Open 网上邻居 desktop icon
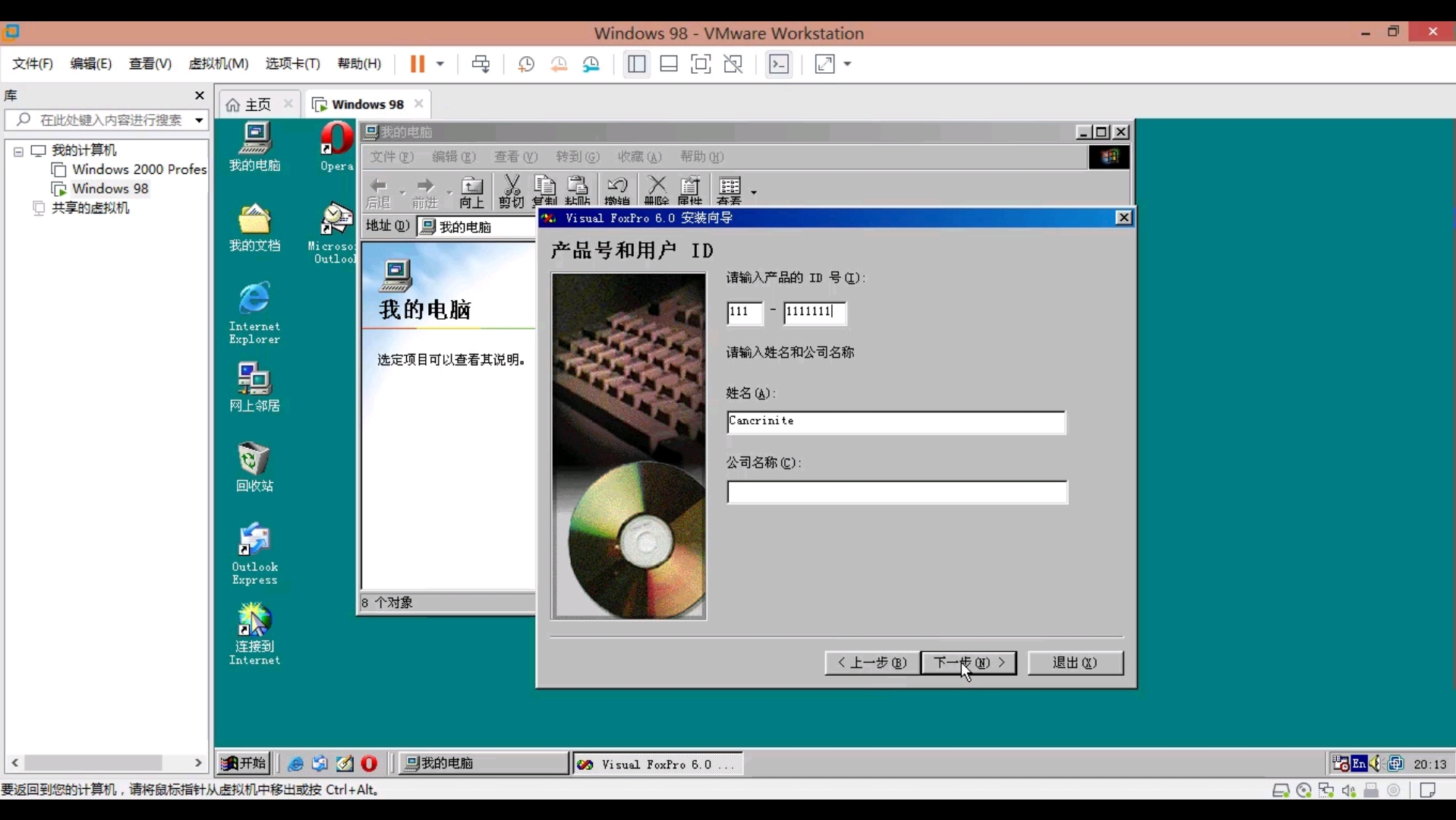Screen dimensions: 1456x820 coord(255,387)
